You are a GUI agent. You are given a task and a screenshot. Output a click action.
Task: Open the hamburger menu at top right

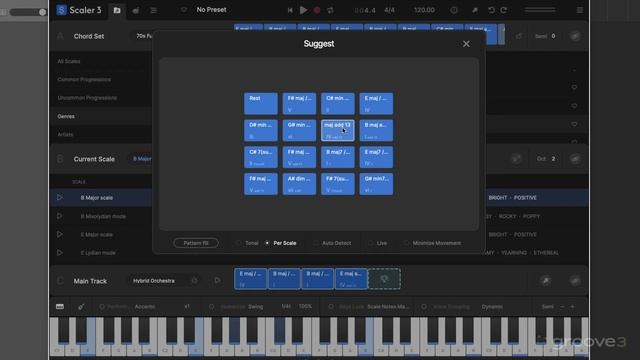coord(580,10)
